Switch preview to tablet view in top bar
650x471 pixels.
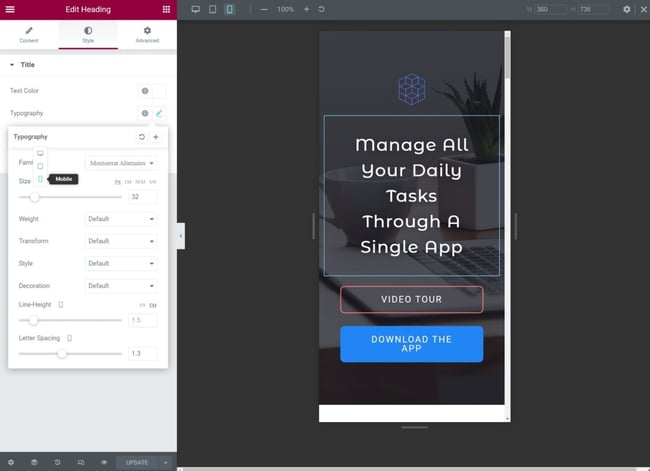pyautogui.click(x=212, y=9)
